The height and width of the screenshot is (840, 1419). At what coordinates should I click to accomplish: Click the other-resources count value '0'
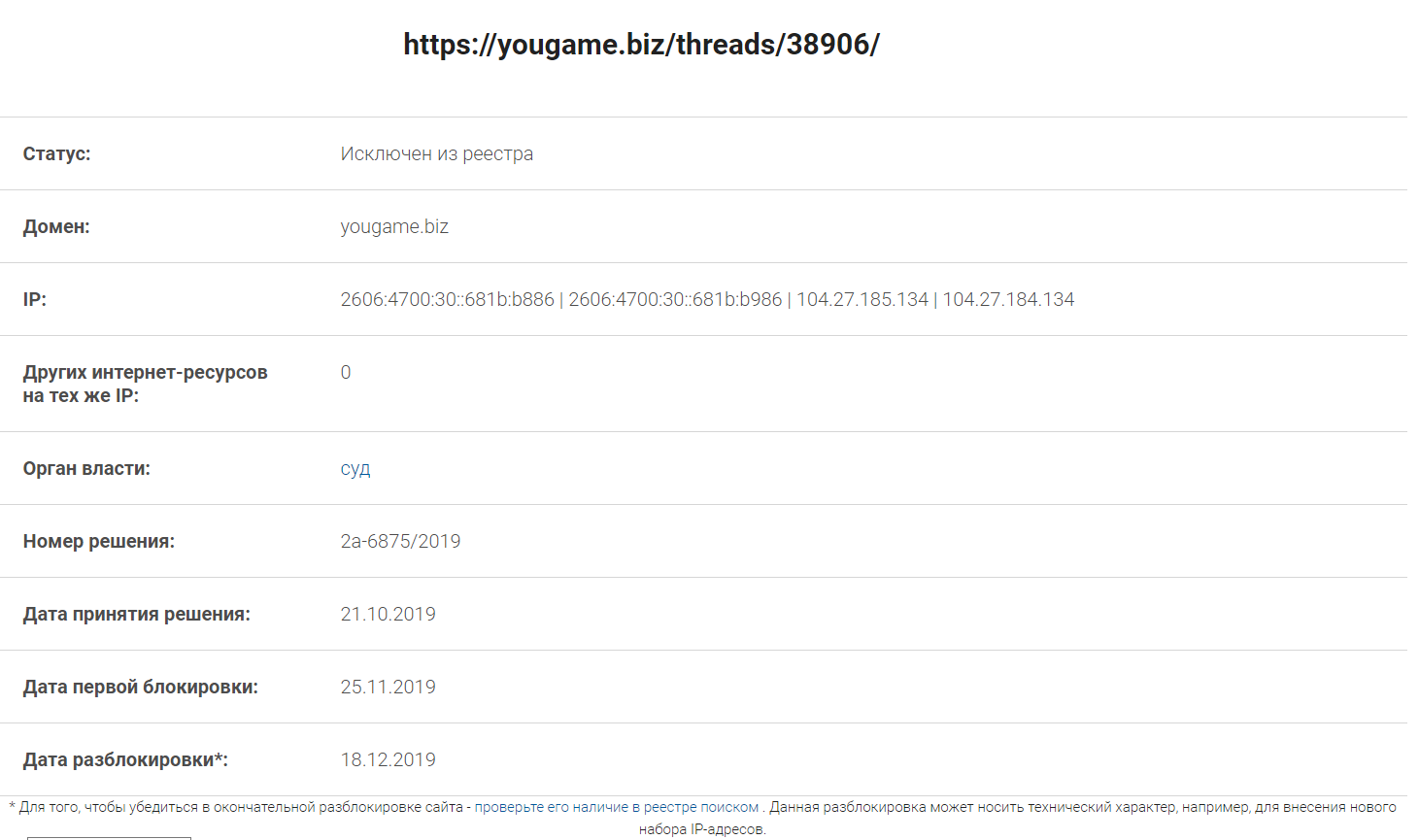[346, 372]
